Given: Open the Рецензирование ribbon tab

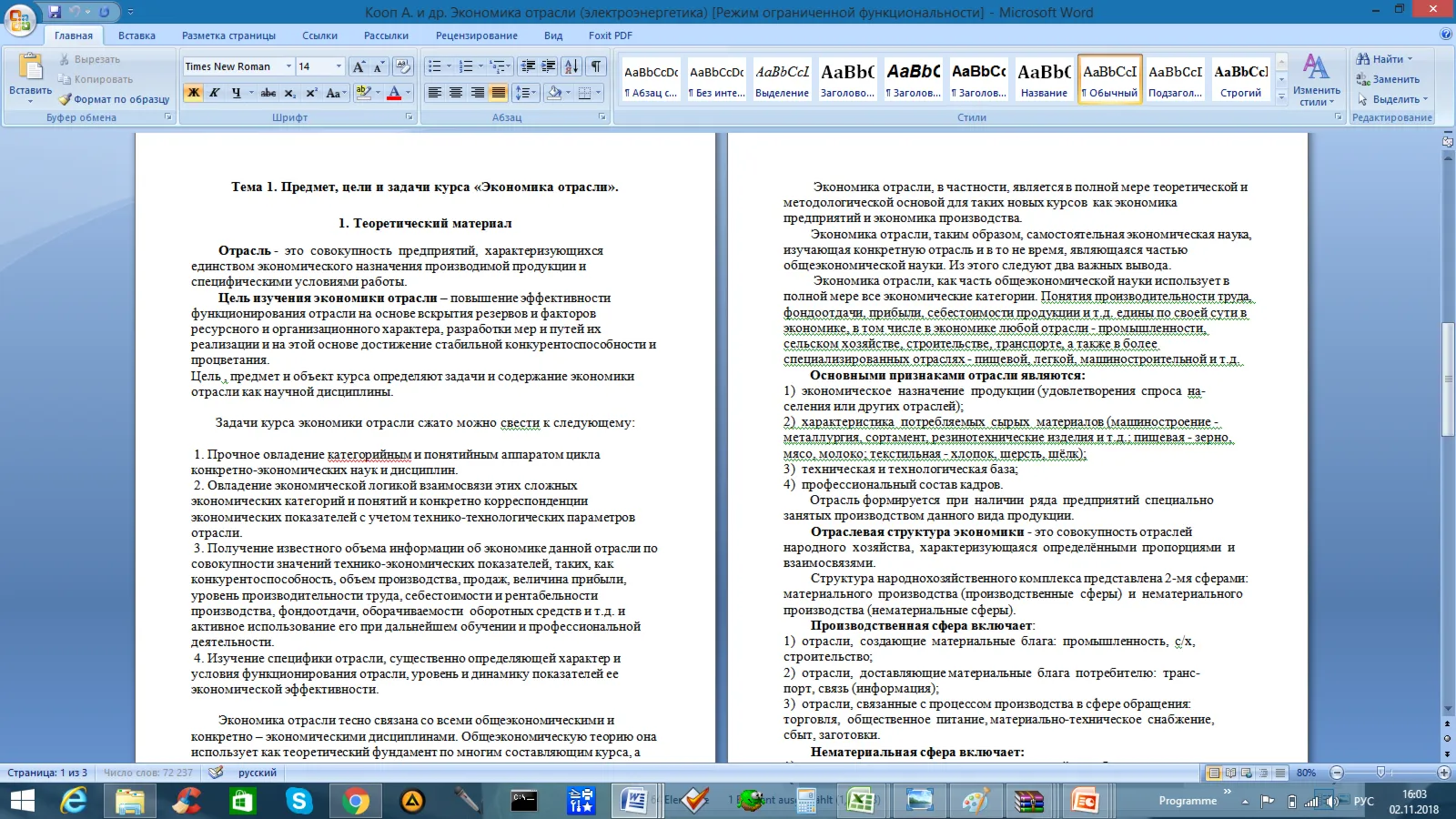Looking at the screenshot, I should tap(477, 35).
